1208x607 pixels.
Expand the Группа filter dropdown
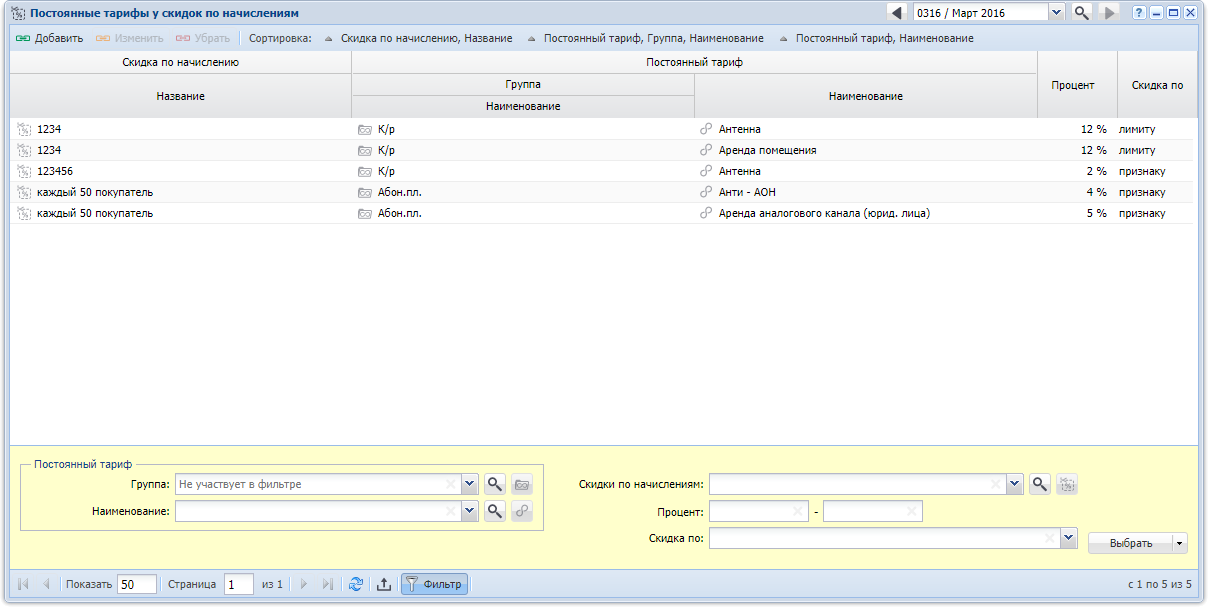tap(470, 484)
